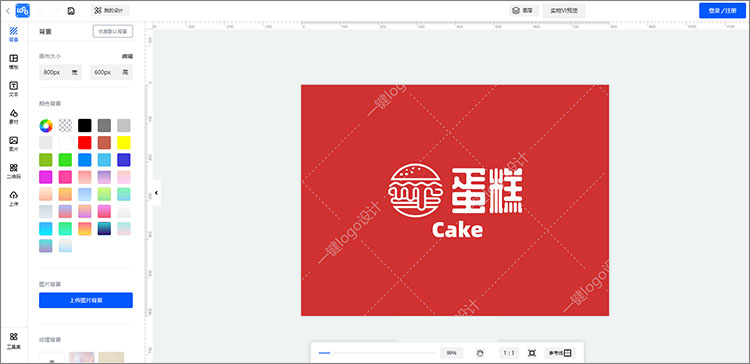Open the 图片 images sidebar tab
This screenshot has width=750, height=364.
click(x=14, y=143)
